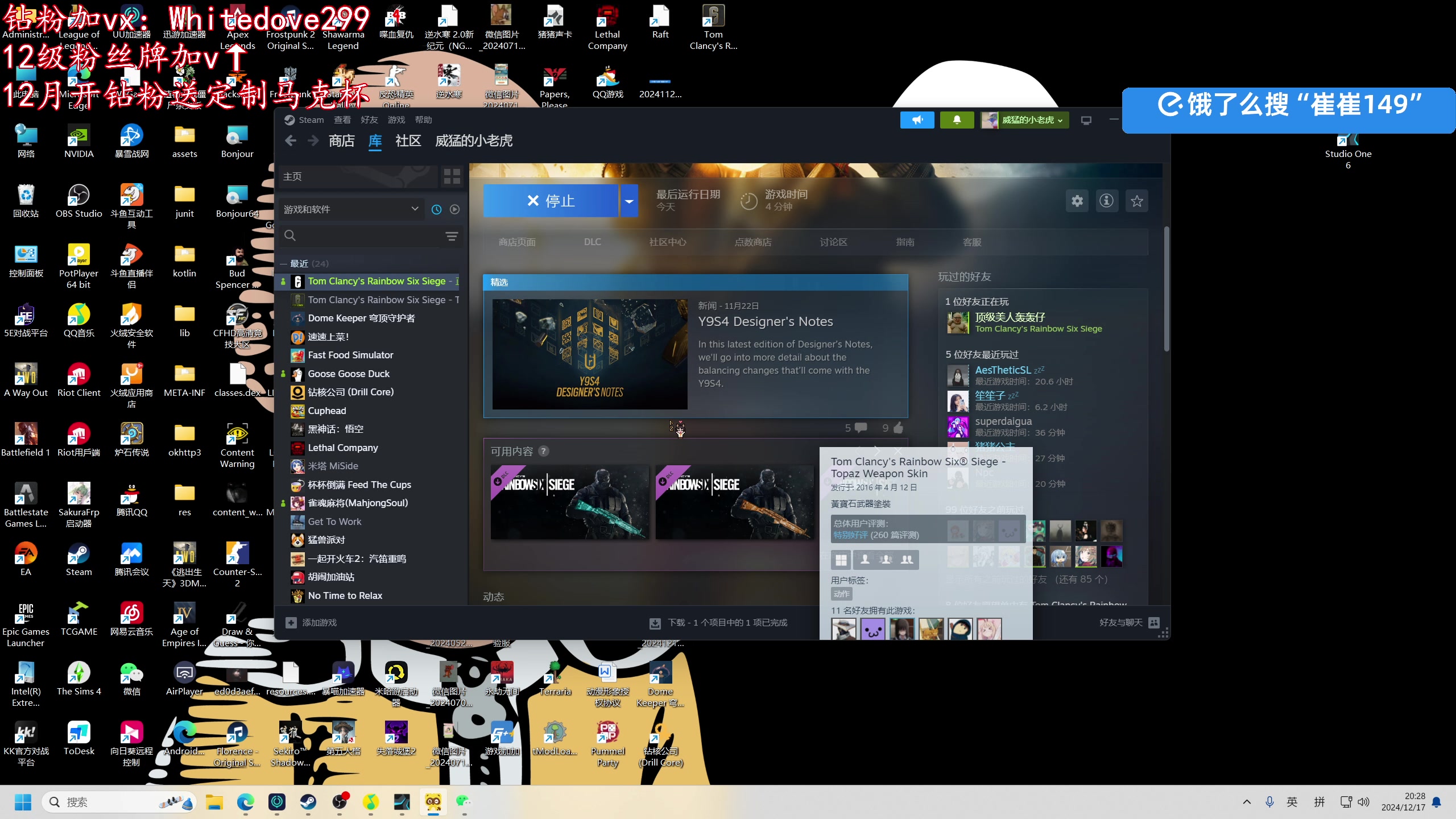Click Add a Game plus icon
This screenshot has height=819, width=1456.
(x=291, y=623)
